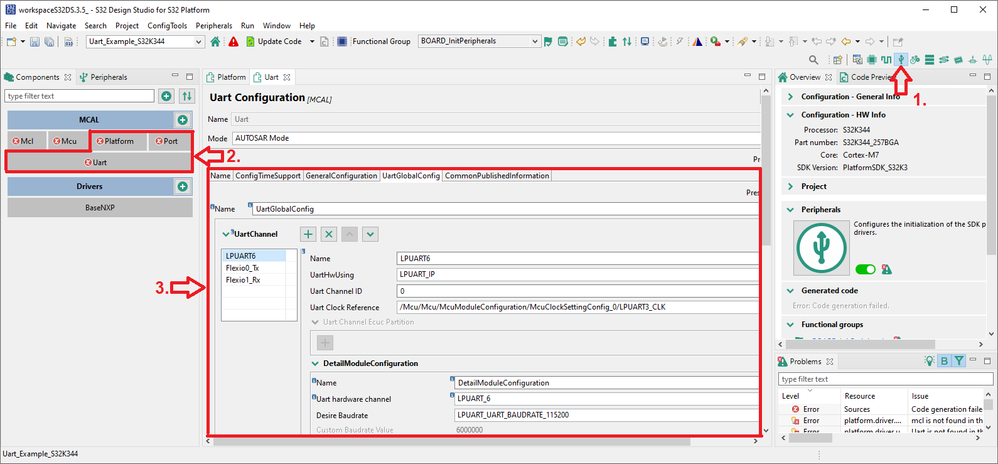Collapse the Generated code section

pyautogui.click(x=791, y=290)
